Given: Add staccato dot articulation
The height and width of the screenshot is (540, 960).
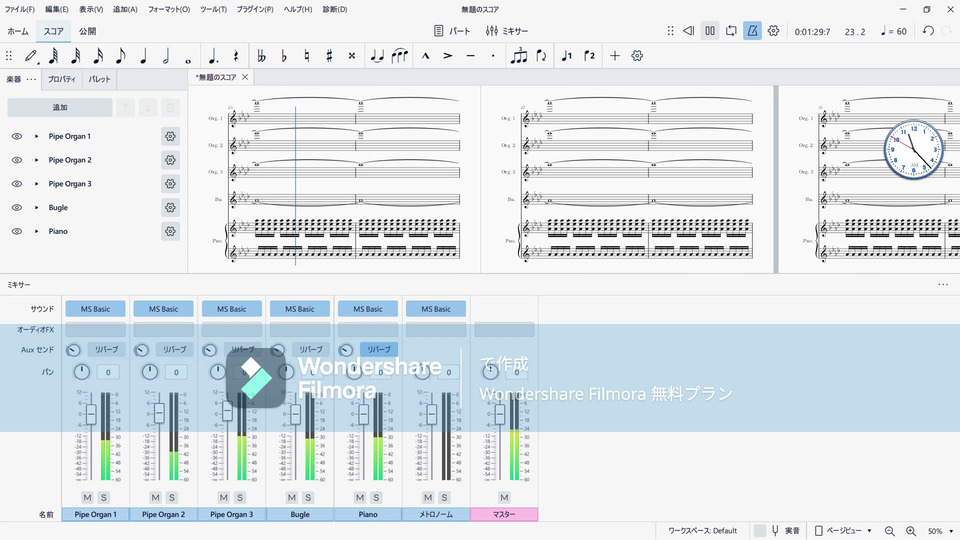Looking at the screenshot, I should point(493,56).
